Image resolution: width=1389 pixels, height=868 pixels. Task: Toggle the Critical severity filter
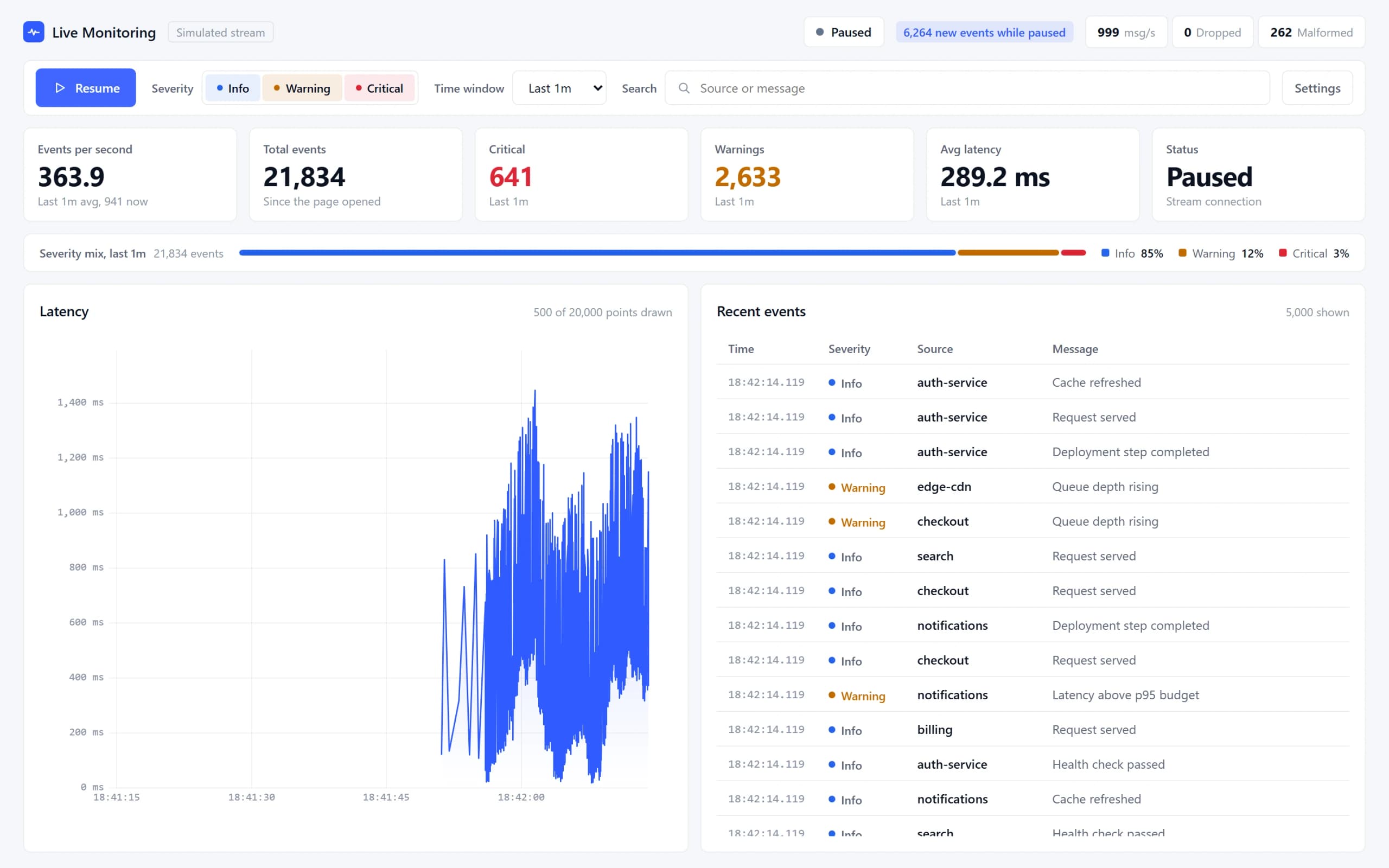379,88
